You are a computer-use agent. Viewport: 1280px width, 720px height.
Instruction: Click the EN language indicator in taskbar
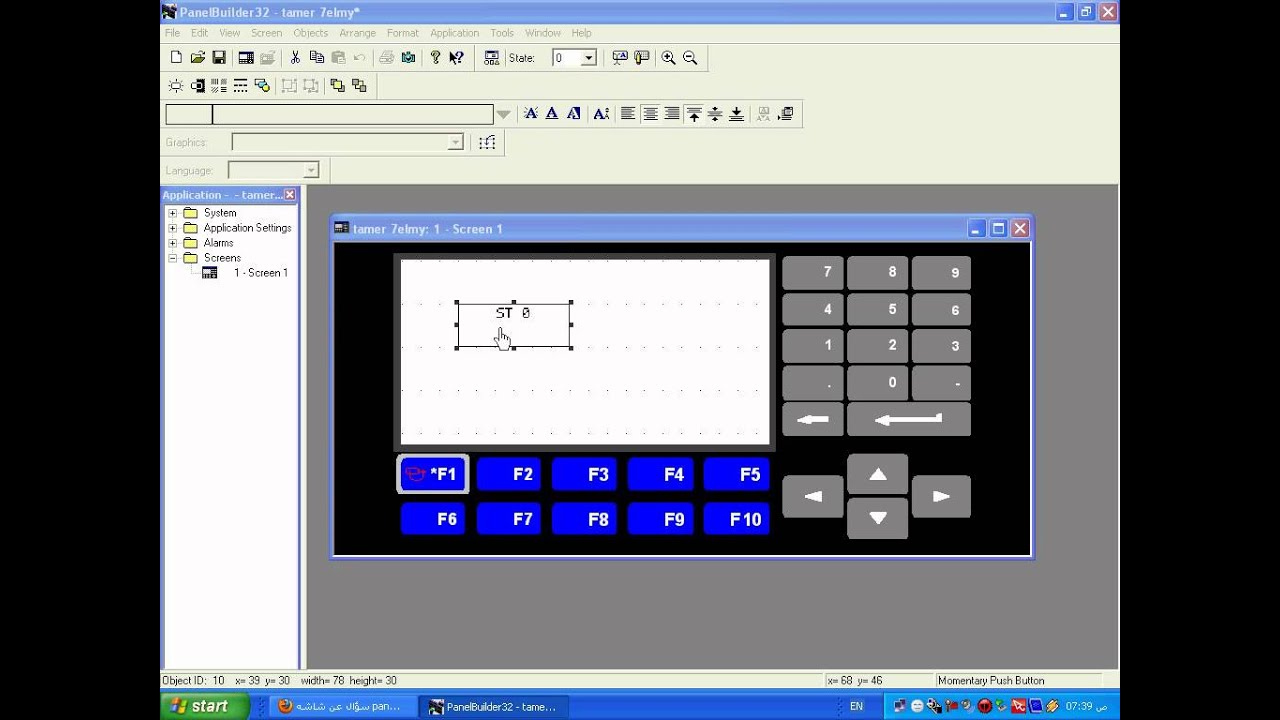coord(856,706)
